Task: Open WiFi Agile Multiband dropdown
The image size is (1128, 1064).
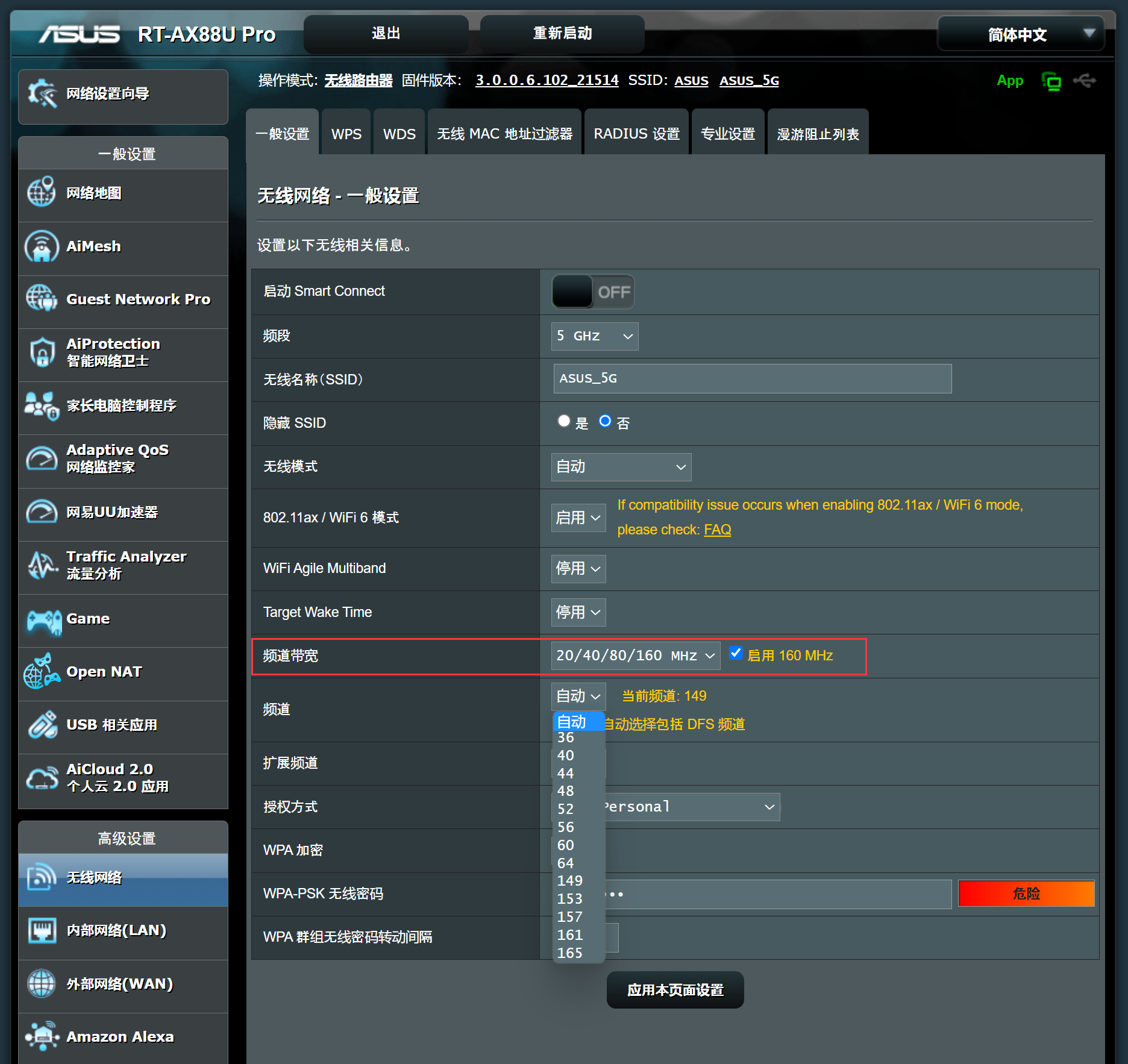Action: click(578, 569)
